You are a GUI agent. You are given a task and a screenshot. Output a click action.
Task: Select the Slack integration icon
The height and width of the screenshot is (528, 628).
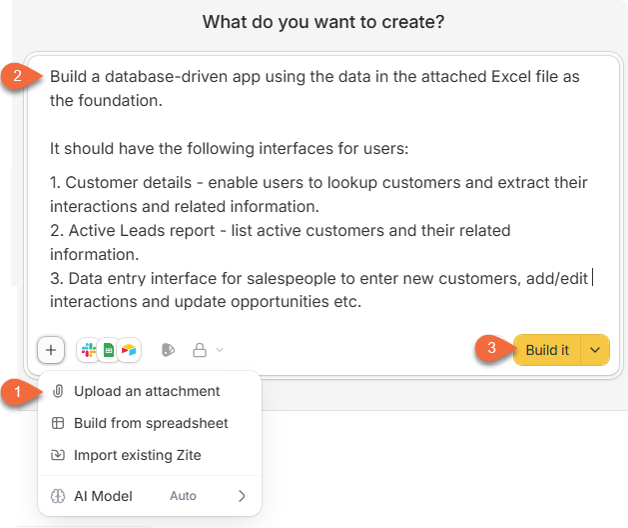pos(88,350)
